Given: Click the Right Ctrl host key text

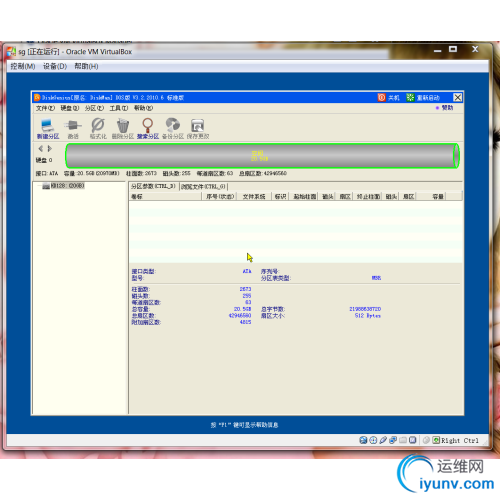Looking at the screenshot, I should 460,440.
